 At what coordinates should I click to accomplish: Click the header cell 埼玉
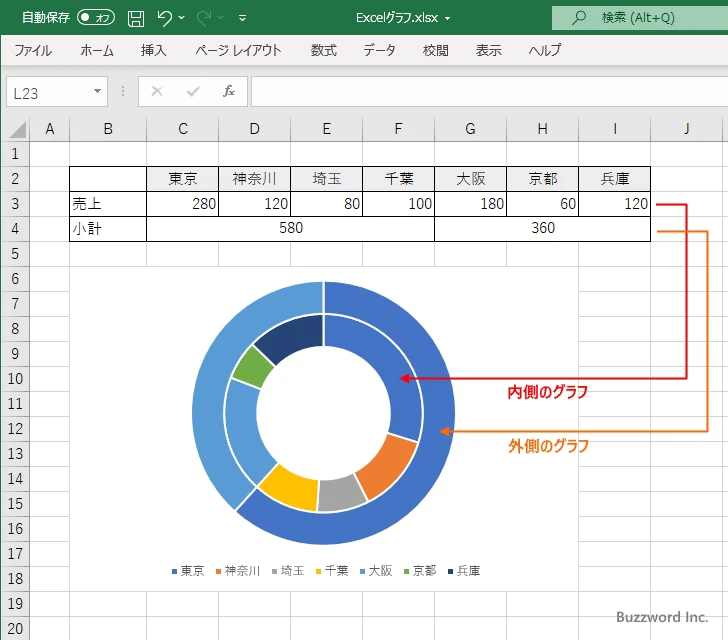tap(326, 179)
